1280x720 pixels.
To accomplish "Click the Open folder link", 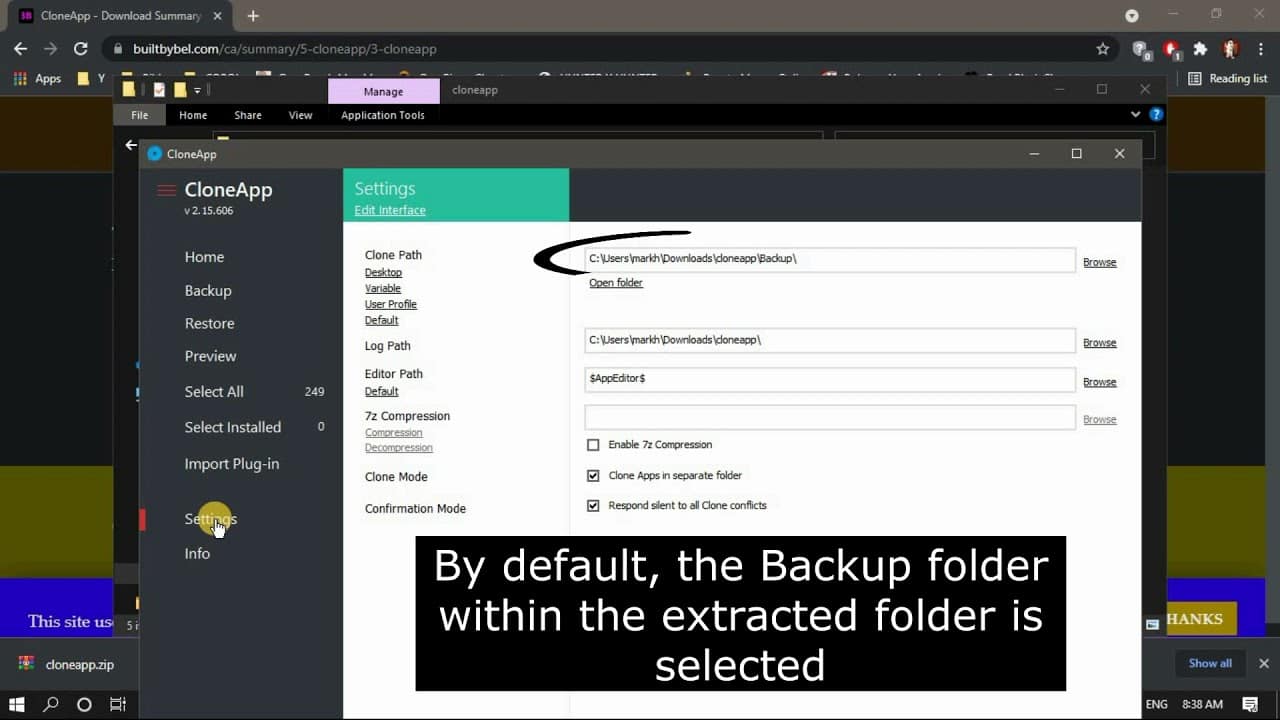I will (x=615, y=283).
